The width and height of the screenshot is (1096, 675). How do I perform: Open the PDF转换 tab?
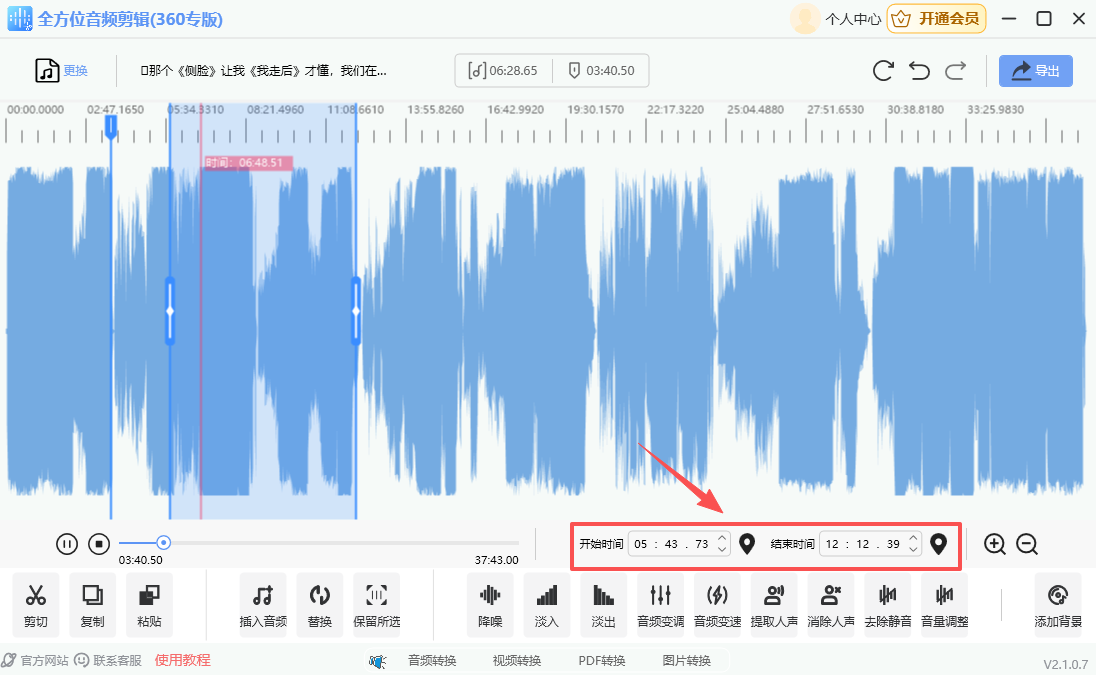coord(602,660)
